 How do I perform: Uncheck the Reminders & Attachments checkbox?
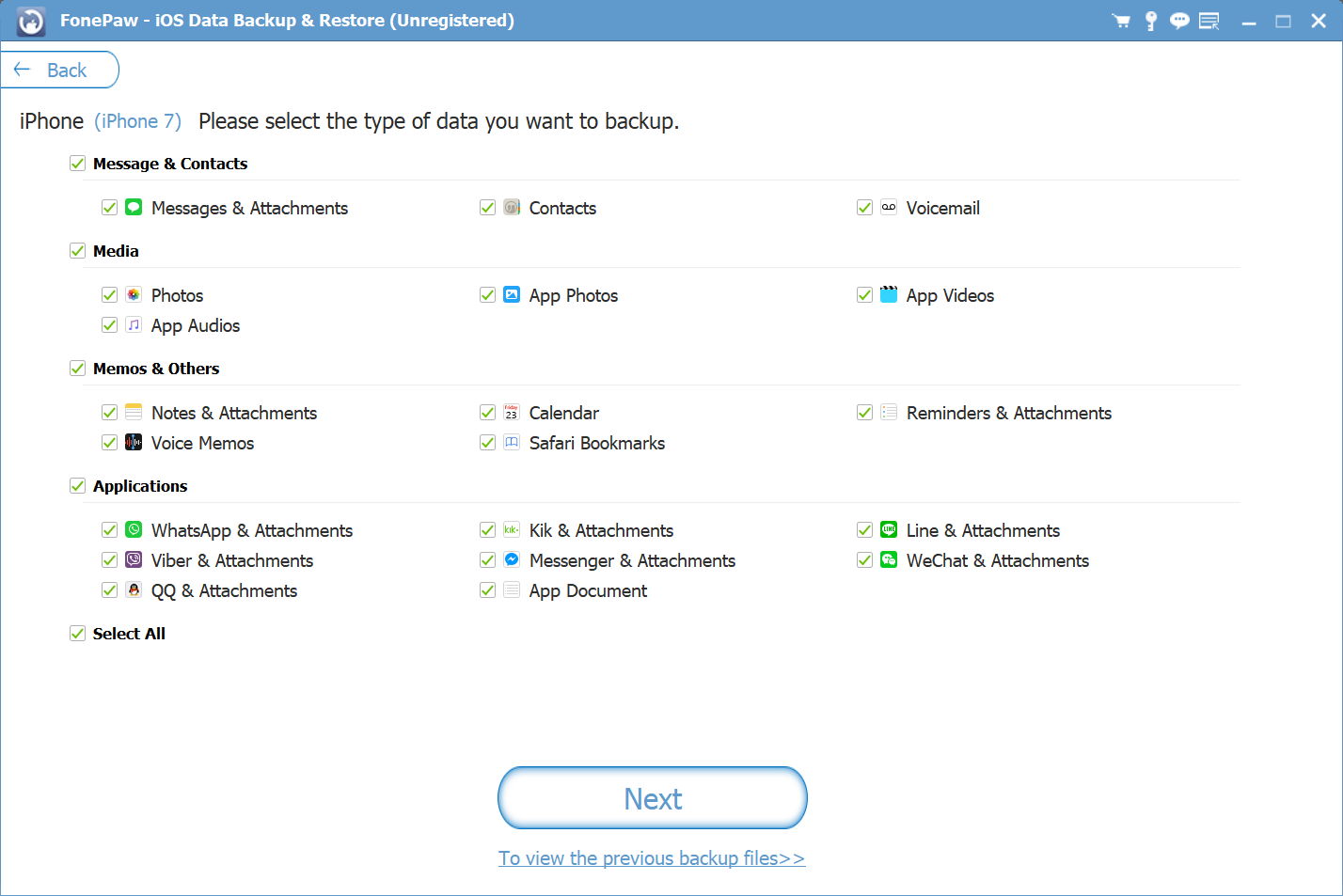[x=864, y=412]
